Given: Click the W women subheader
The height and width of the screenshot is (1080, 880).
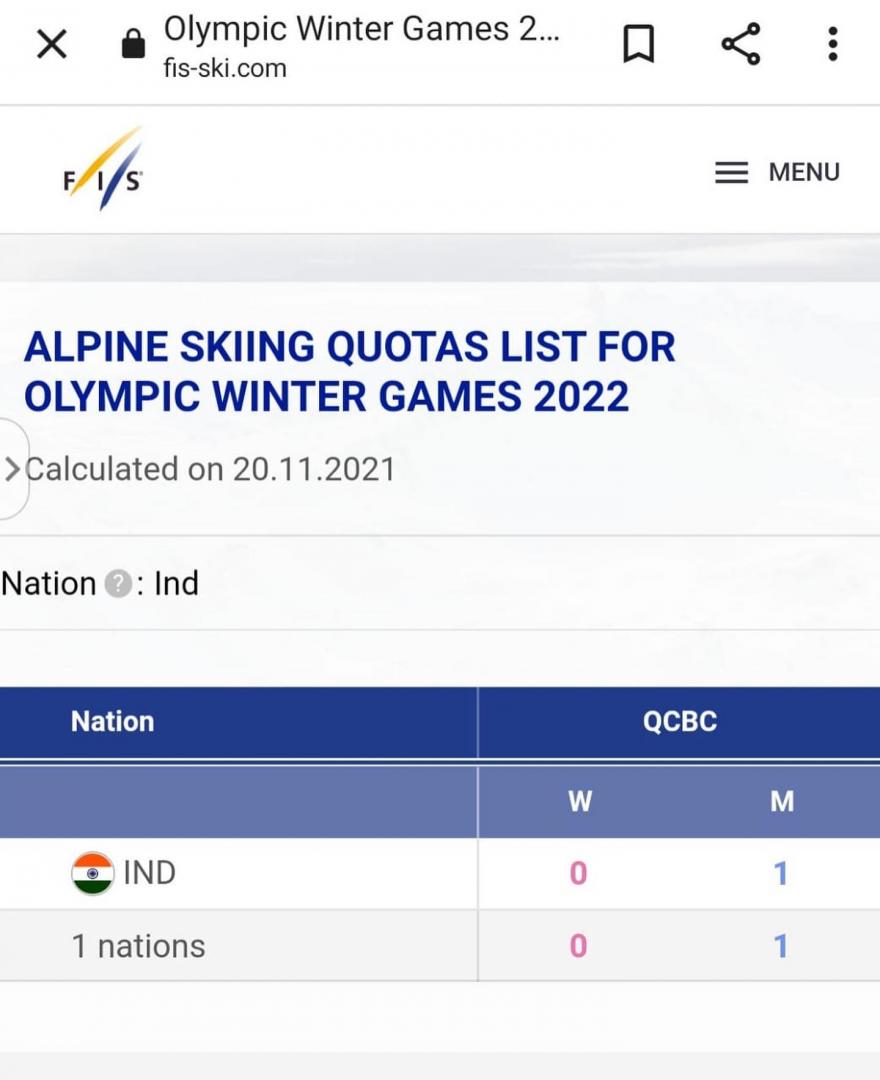Looking at the screenshot, I should (x=580, y=801).
